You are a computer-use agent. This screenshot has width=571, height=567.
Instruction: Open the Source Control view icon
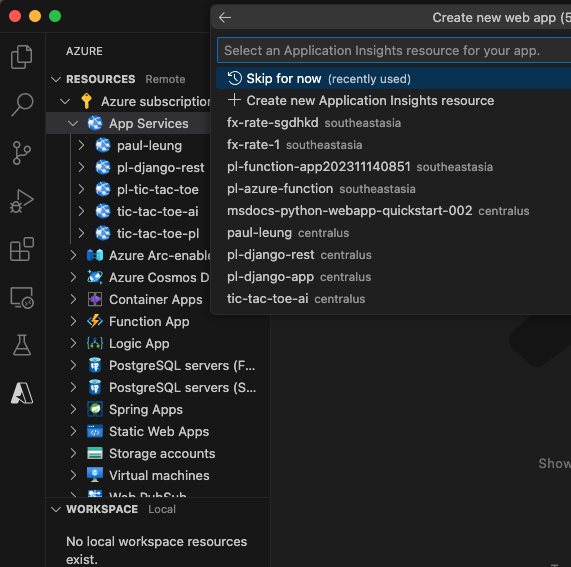click(x=21, y=153)
